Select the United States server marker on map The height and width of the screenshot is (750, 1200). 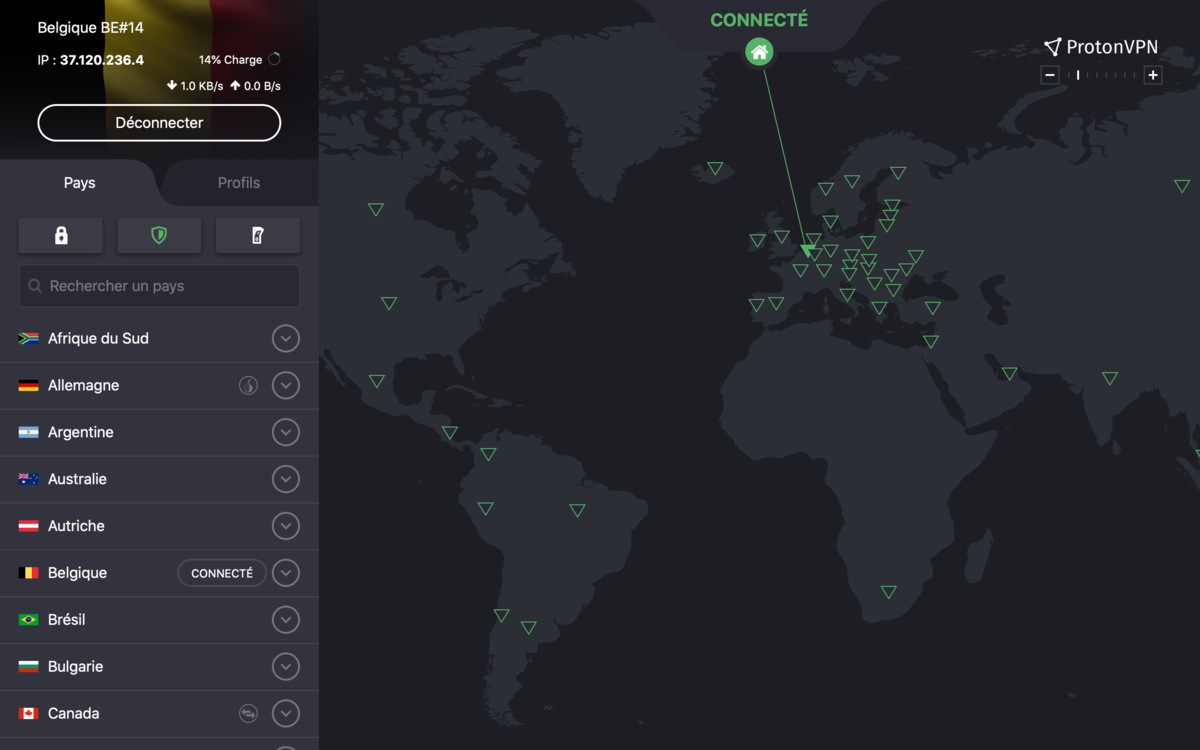click(x=389, y=303)
